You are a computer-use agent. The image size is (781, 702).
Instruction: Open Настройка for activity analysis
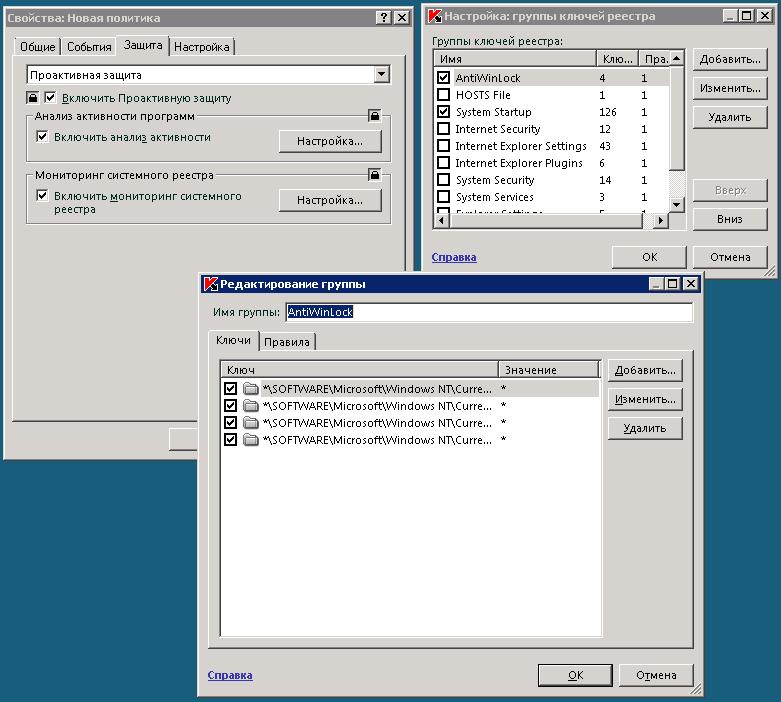[330, 141]
